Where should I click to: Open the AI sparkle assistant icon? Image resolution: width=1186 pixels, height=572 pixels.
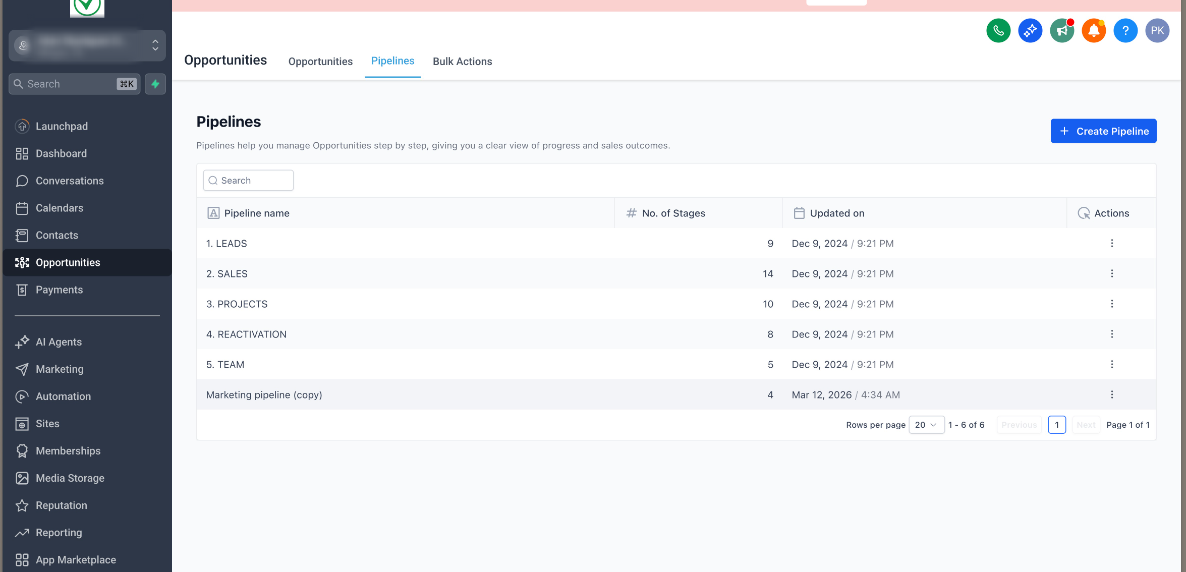[1030, 31]
